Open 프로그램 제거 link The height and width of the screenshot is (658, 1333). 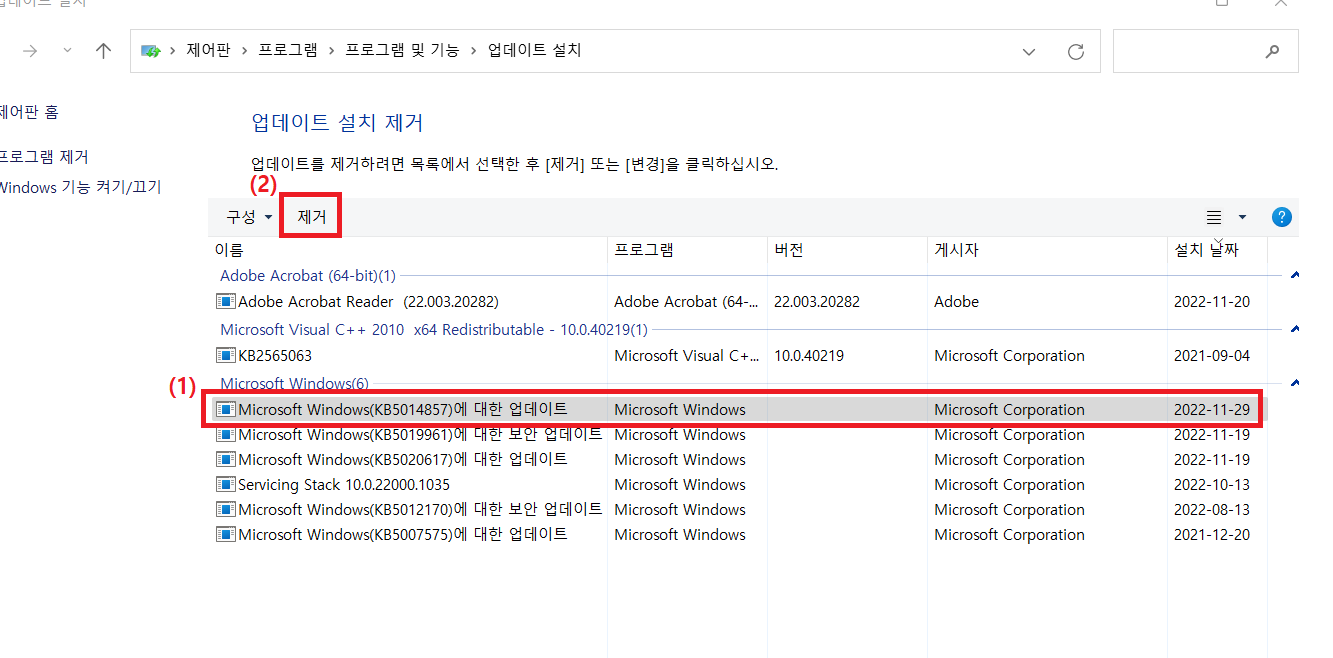click(44, 157)
